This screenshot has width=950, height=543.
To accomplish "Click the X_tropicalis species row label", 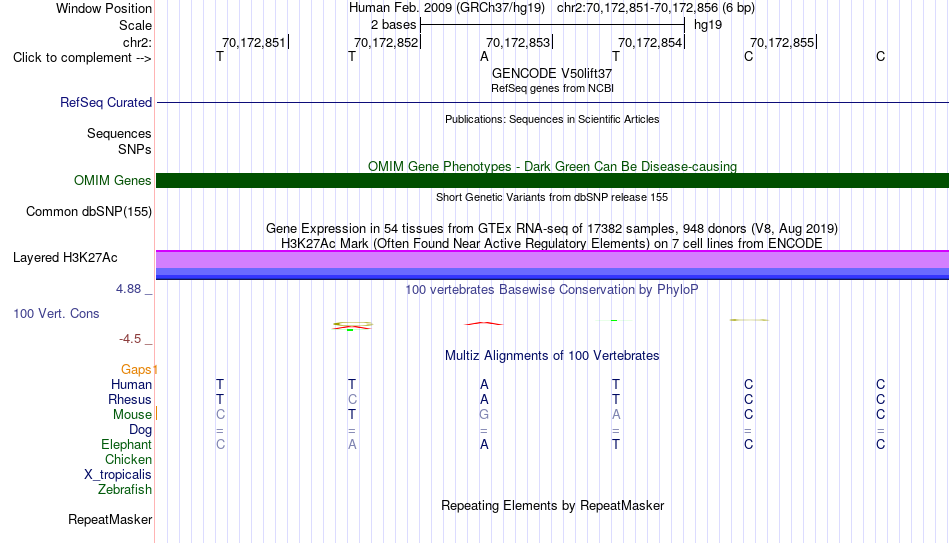I will [118, 475].
